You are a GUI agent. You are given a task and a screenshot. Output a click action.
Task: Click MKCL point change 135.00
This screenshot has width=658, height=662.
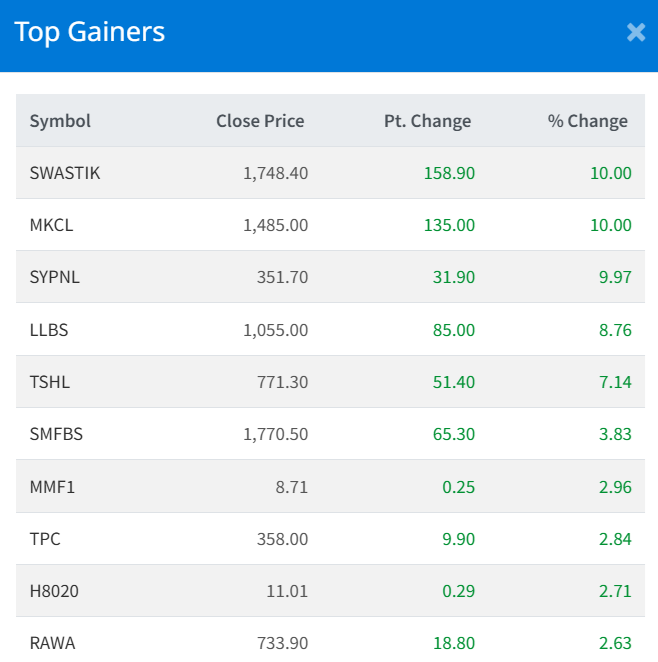(449, 225)
